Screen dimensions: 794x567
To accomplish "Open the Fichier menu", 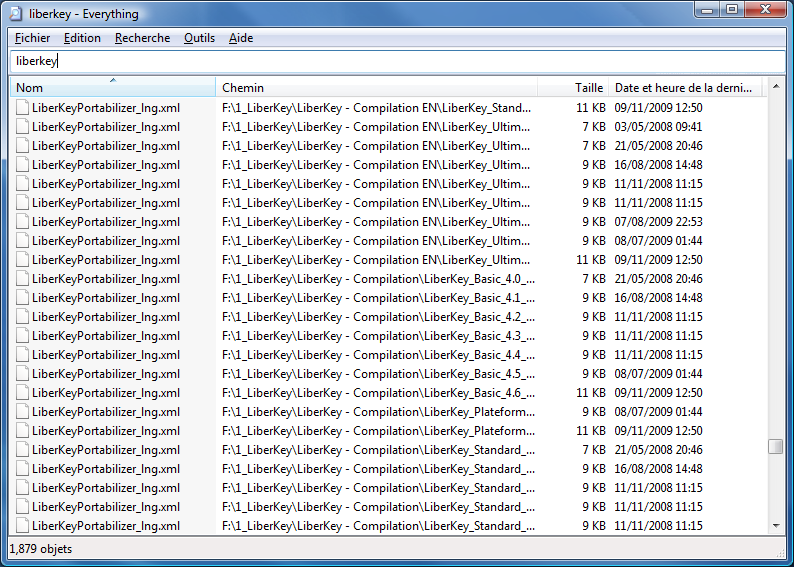I will pos(32,38).
